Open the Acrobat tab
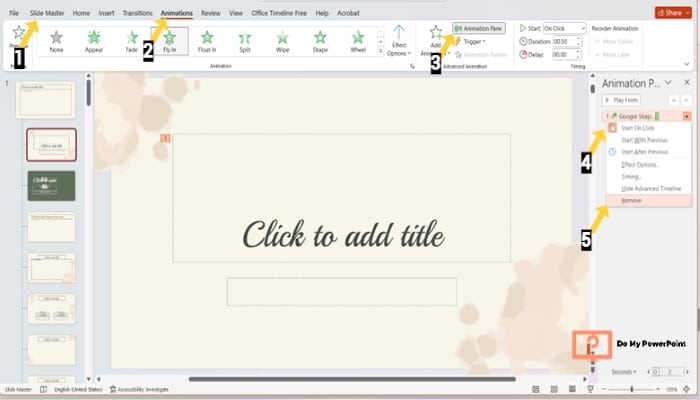Viewport: 700px width, 400px height. click(x=348, y=13)
